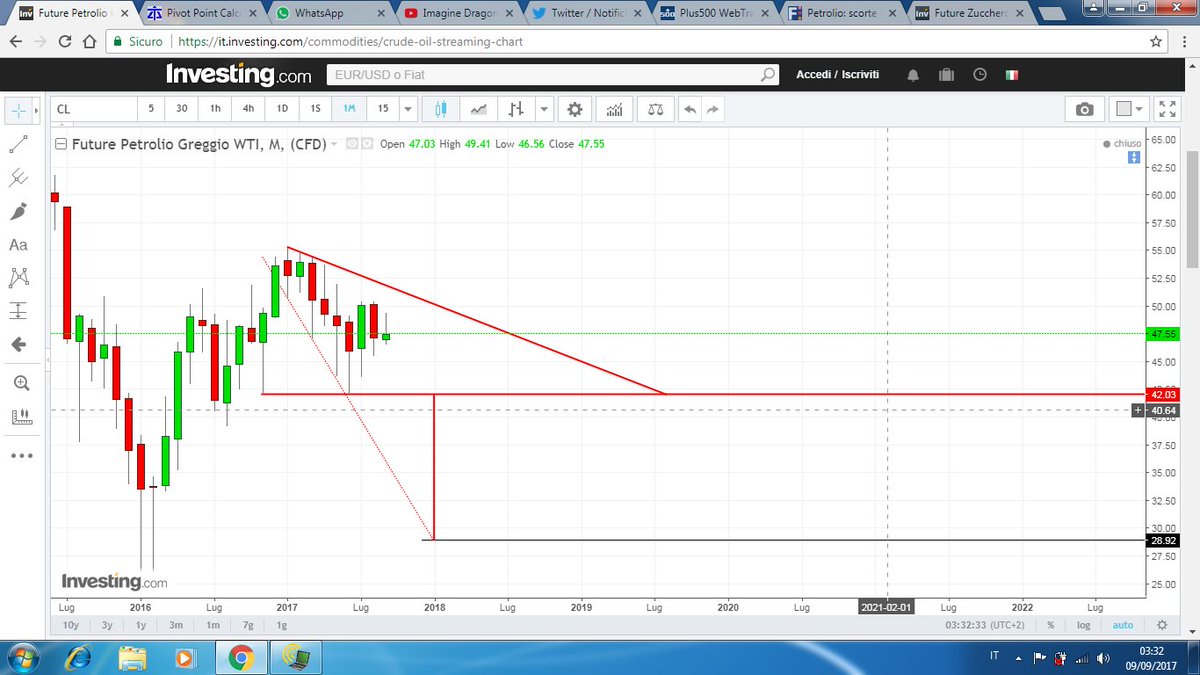The width and height of the screenshot is (1200, 675).
Task: Select the 4h interval button
Action: [x=248, y=109]
